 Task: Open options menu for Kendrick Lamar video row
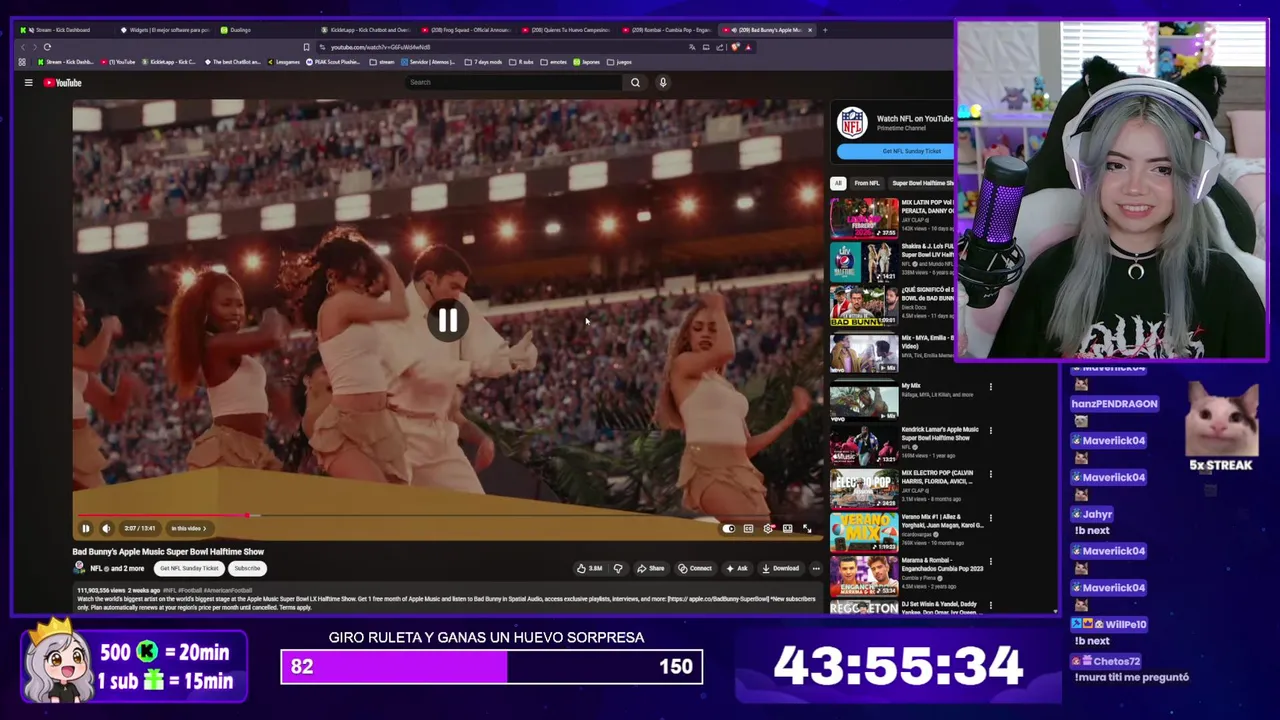(x=991, y=431)
